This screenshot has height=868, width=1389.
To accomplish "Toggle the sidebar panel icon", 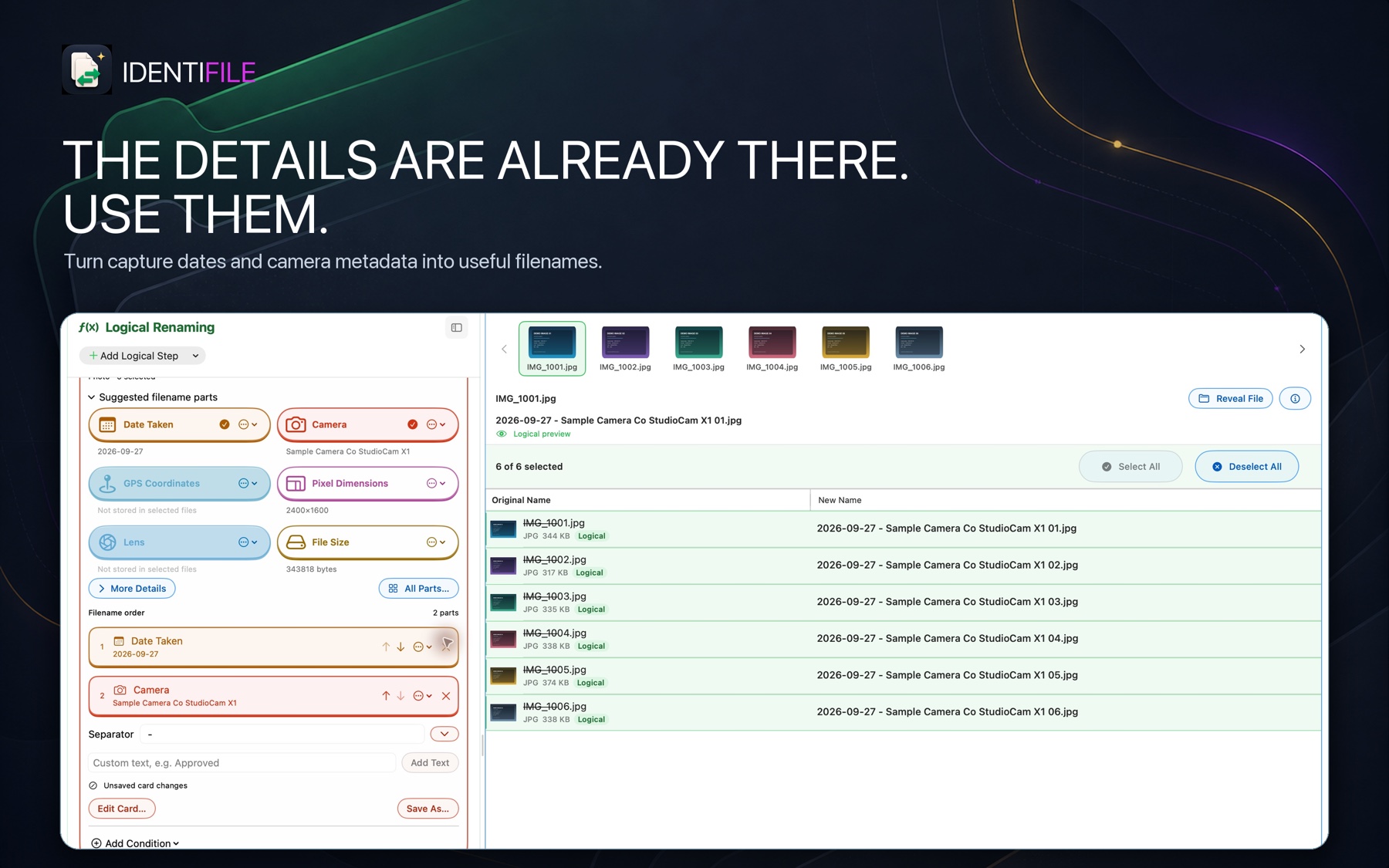I will tap(457, 328).
